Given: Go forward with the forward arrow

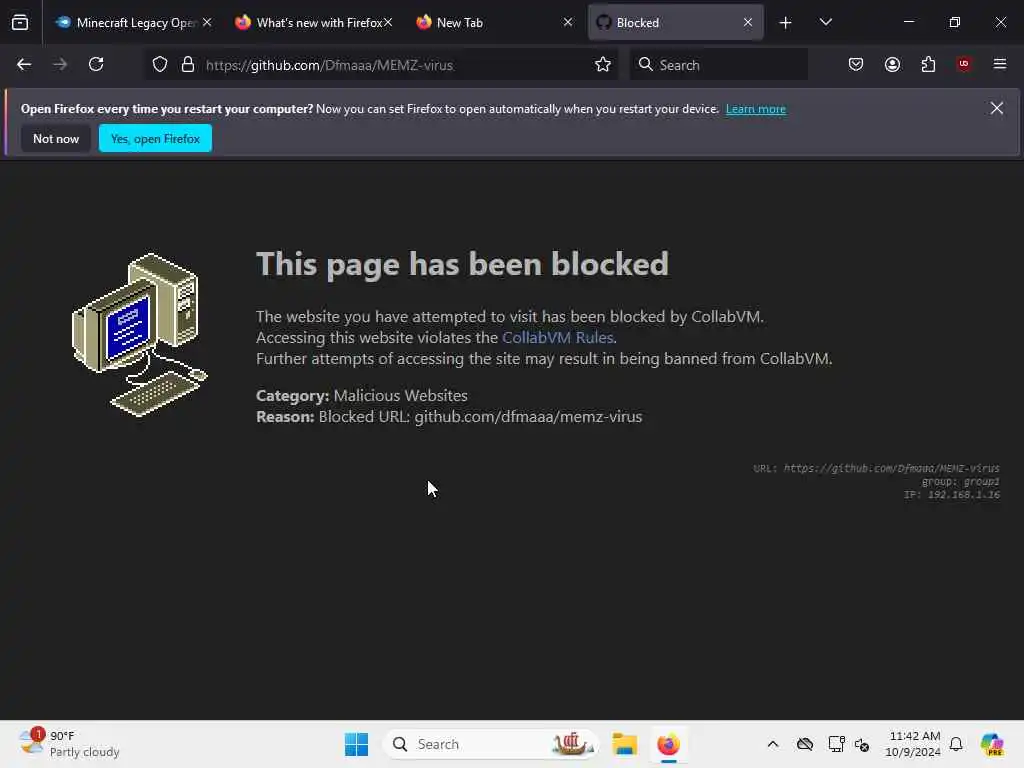Looking at the screenshot, I should point(60,65).
